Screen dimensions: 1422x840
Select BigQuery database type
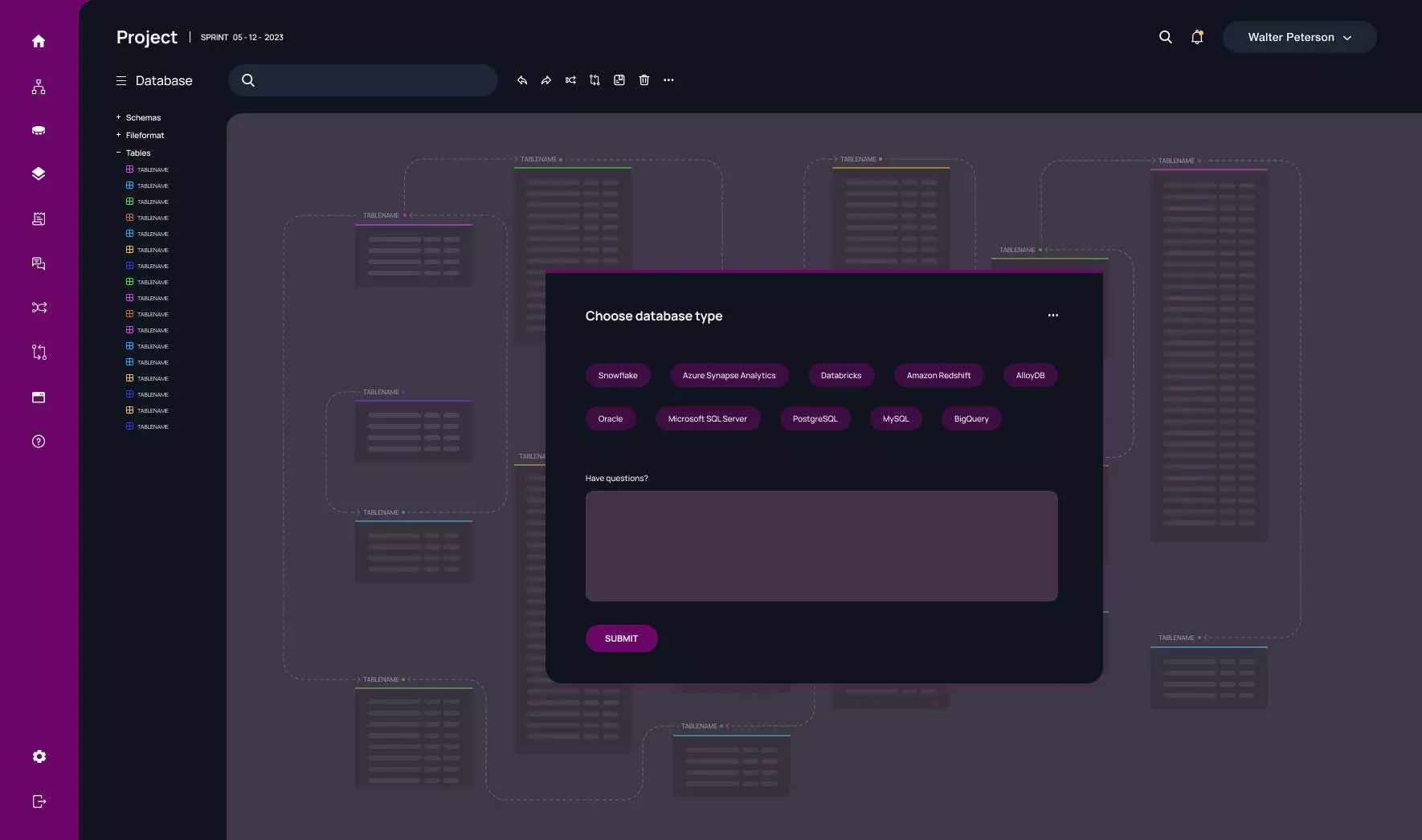pos(971,418)
